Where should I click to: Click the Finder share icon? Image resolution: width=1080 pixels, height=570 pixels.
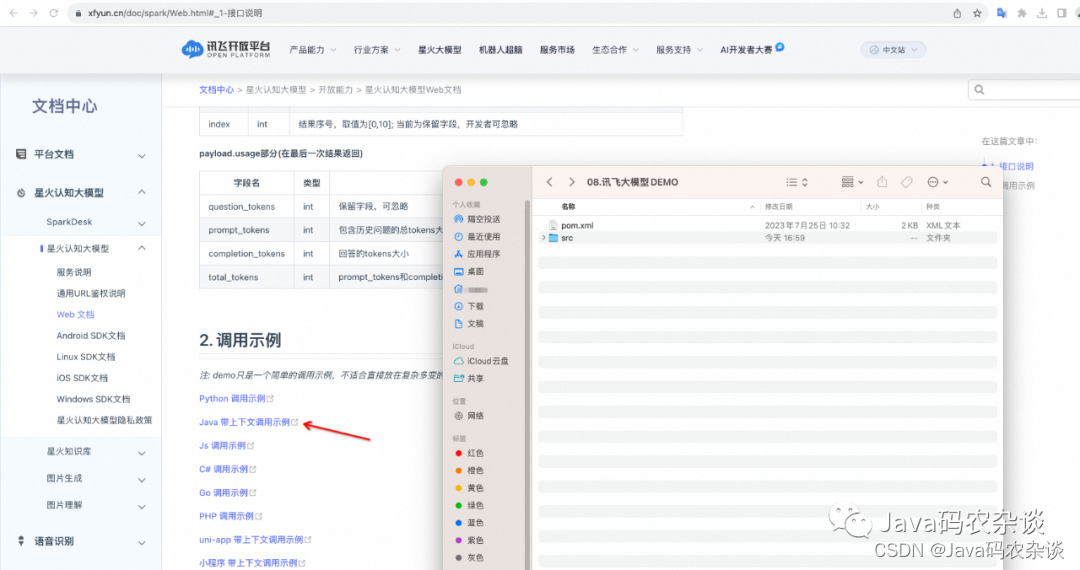882,182
